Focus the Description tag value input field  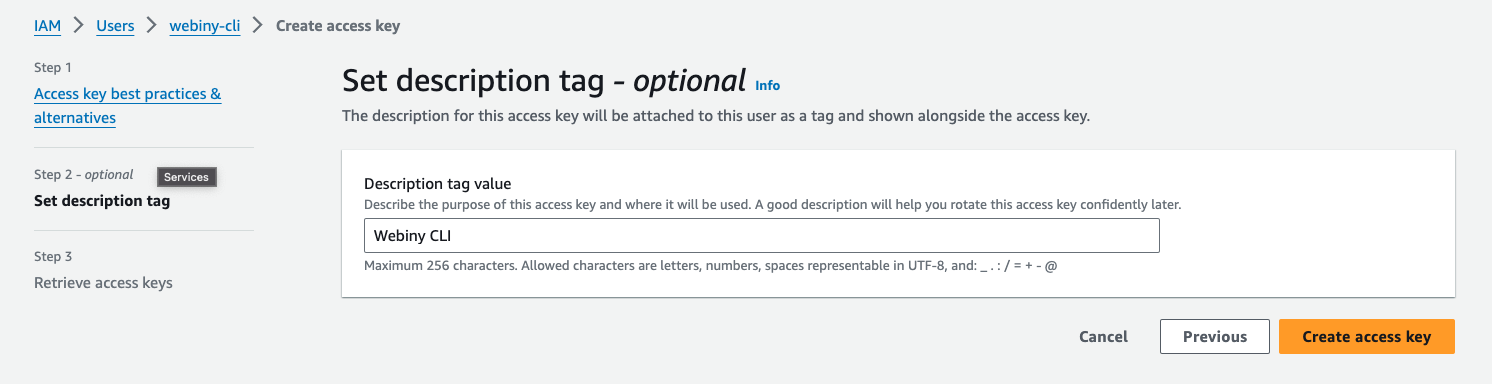point(761,235)
